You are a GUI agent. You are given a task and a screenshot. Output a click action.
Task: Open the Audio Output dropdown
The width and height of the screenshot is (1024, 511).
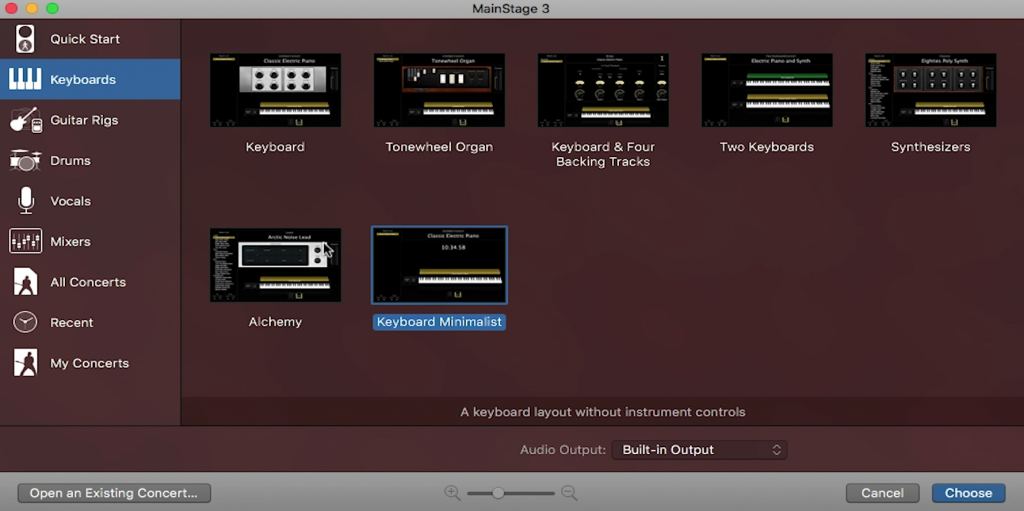coord(699,450)
